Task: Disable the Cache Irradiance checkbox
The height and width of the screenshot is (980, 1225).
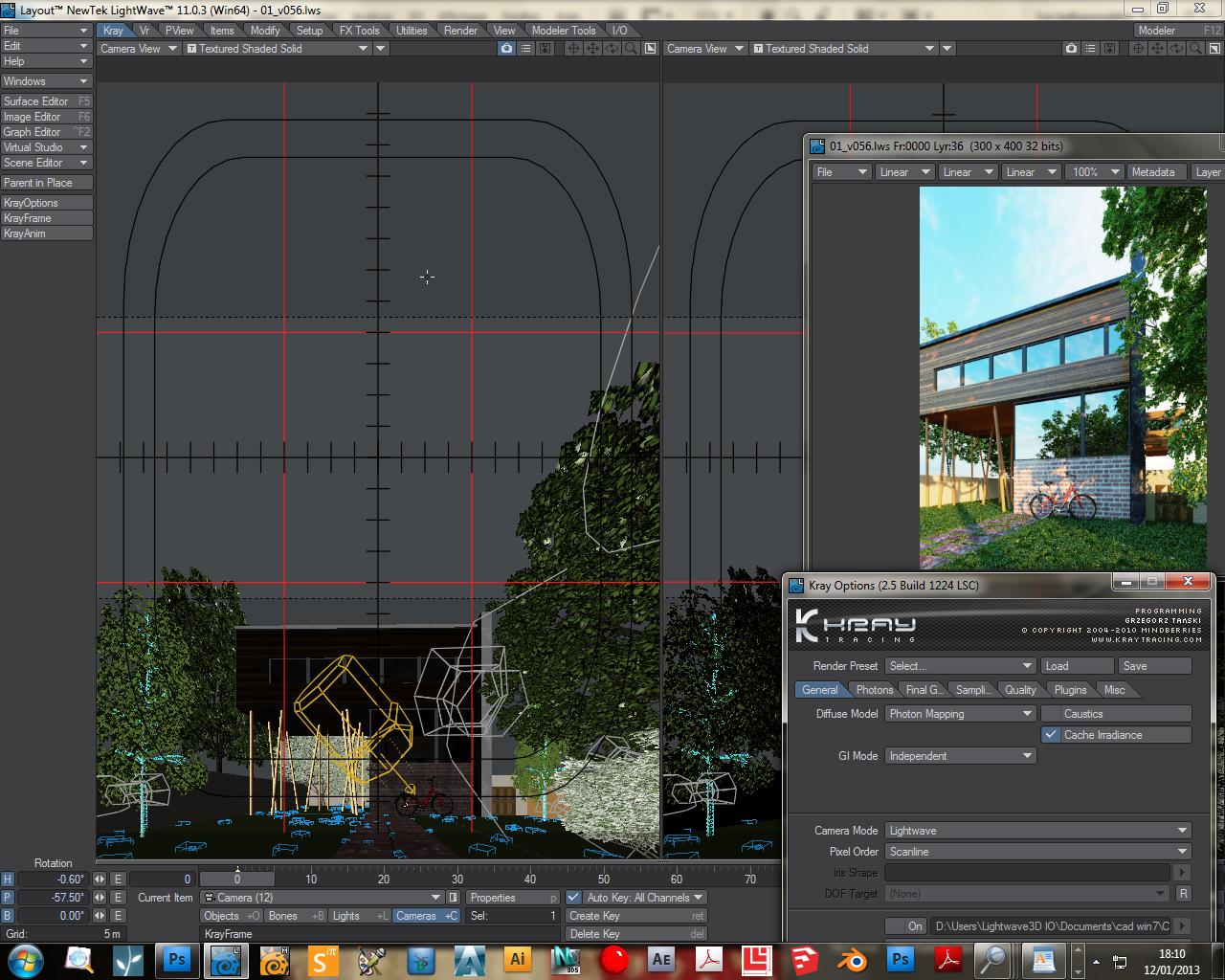Action: tap(1051, 735)
